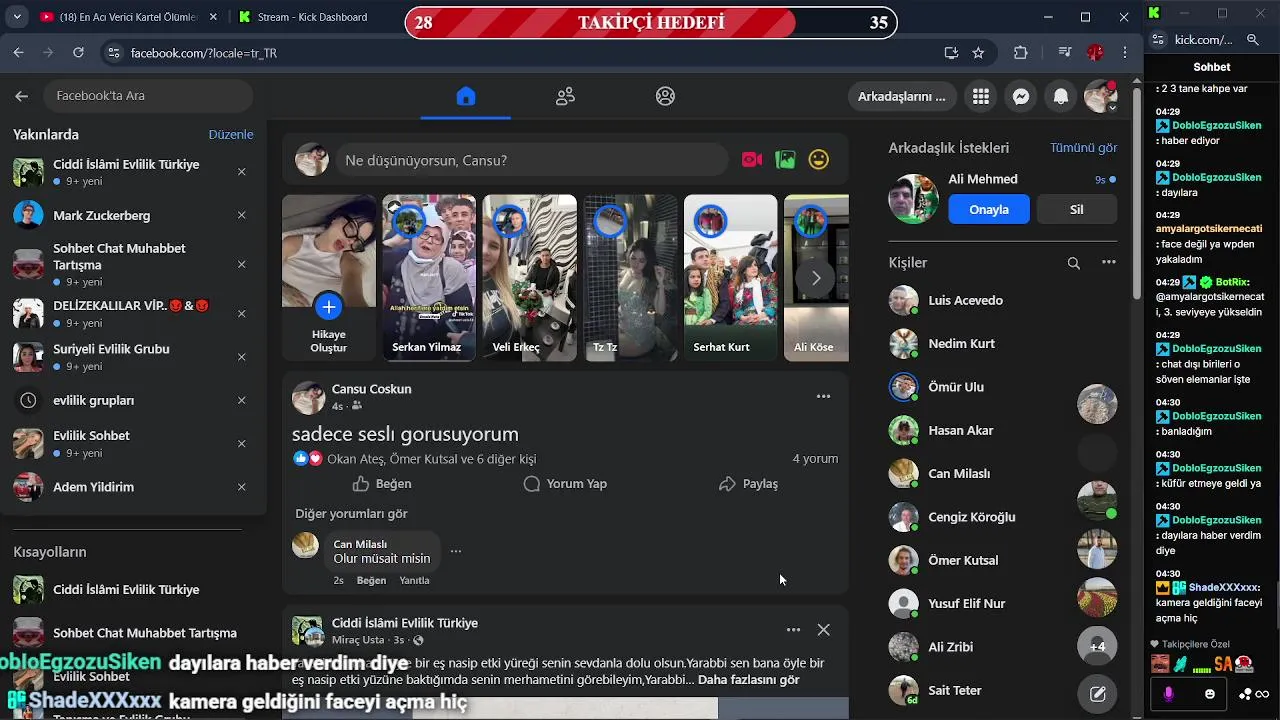
Task: Compose a new message pencil icon
Action: click(1097, 693)
